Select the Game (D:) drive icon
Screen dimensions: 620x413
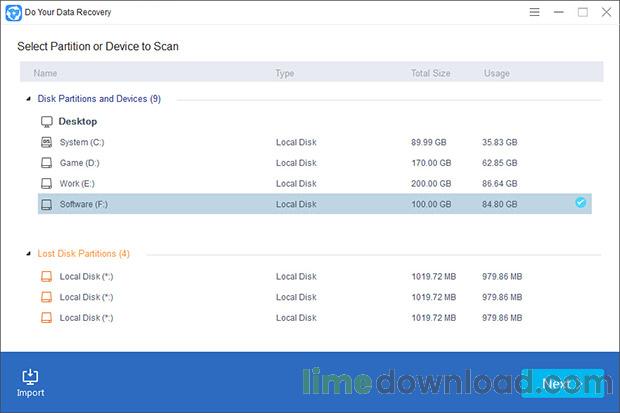coord(46,163)
